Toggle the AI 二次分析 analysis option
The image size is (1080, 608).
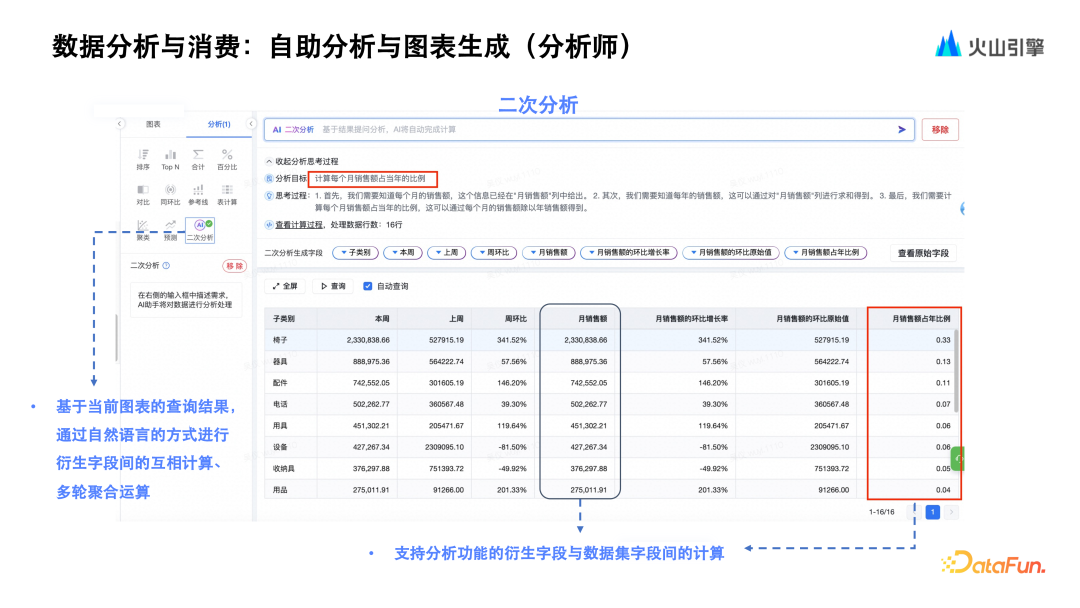click(x=199, y=229)
